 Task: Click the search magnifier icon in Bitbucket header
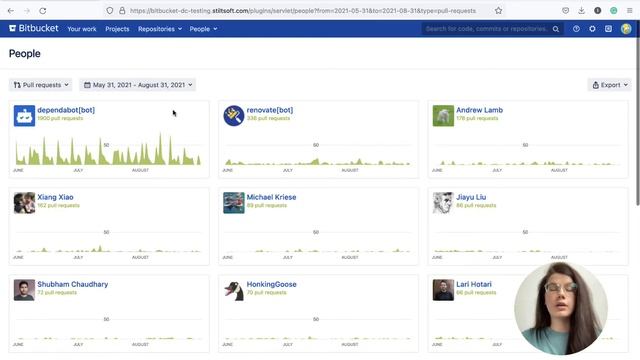(x=556, y=29)
